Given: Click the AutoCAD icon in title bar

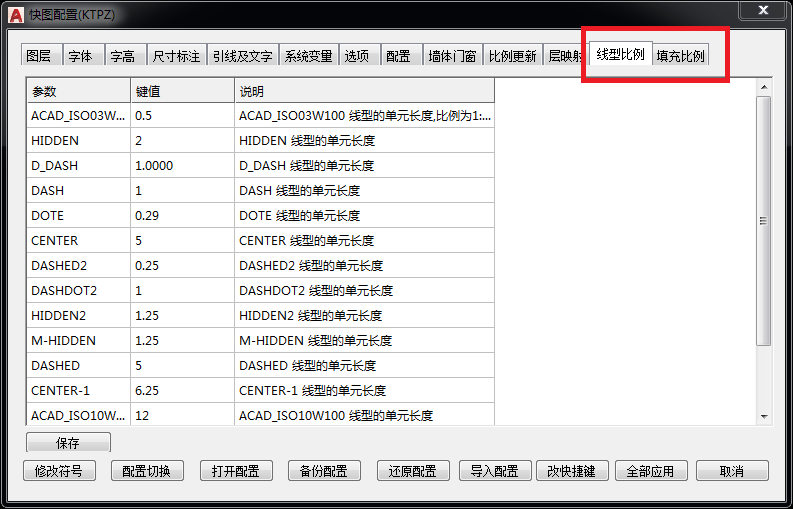Looking at the screenshot, I should tap(16, 15).
